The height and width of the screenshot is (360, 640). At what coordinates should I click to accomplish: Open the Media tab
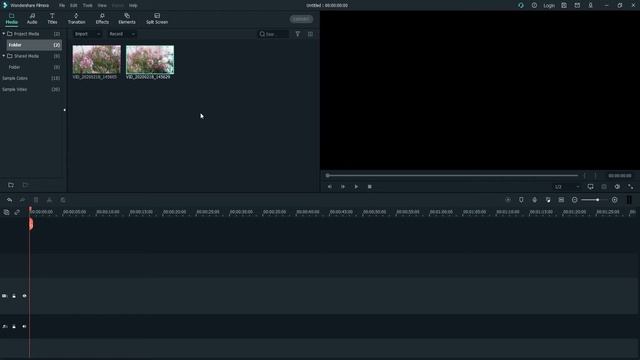click(x=11, y=19)
